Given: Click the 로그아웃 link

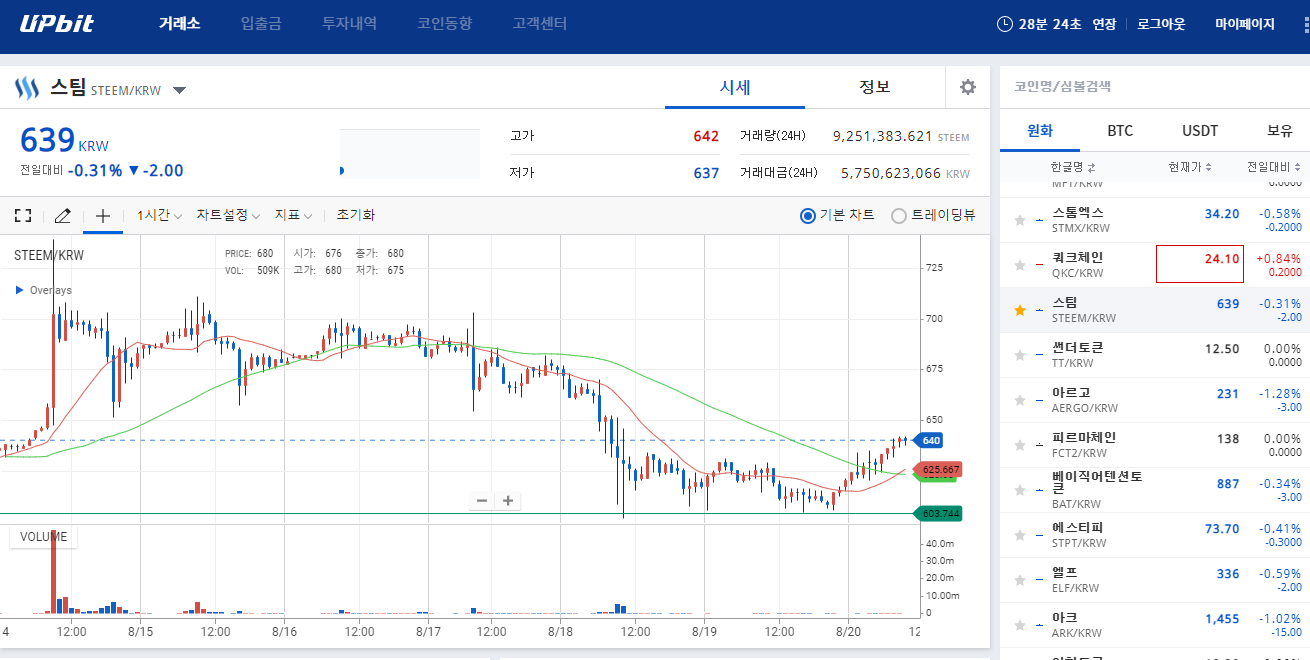Looking at the screenshot, I should point(1161,24).
